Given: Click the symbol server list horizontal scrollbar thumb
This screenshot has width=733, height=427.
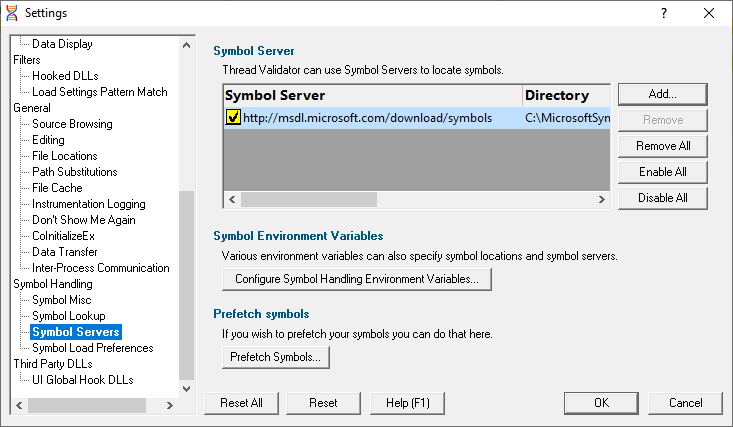Looking at the screenshot, I should tap(309, 200).
